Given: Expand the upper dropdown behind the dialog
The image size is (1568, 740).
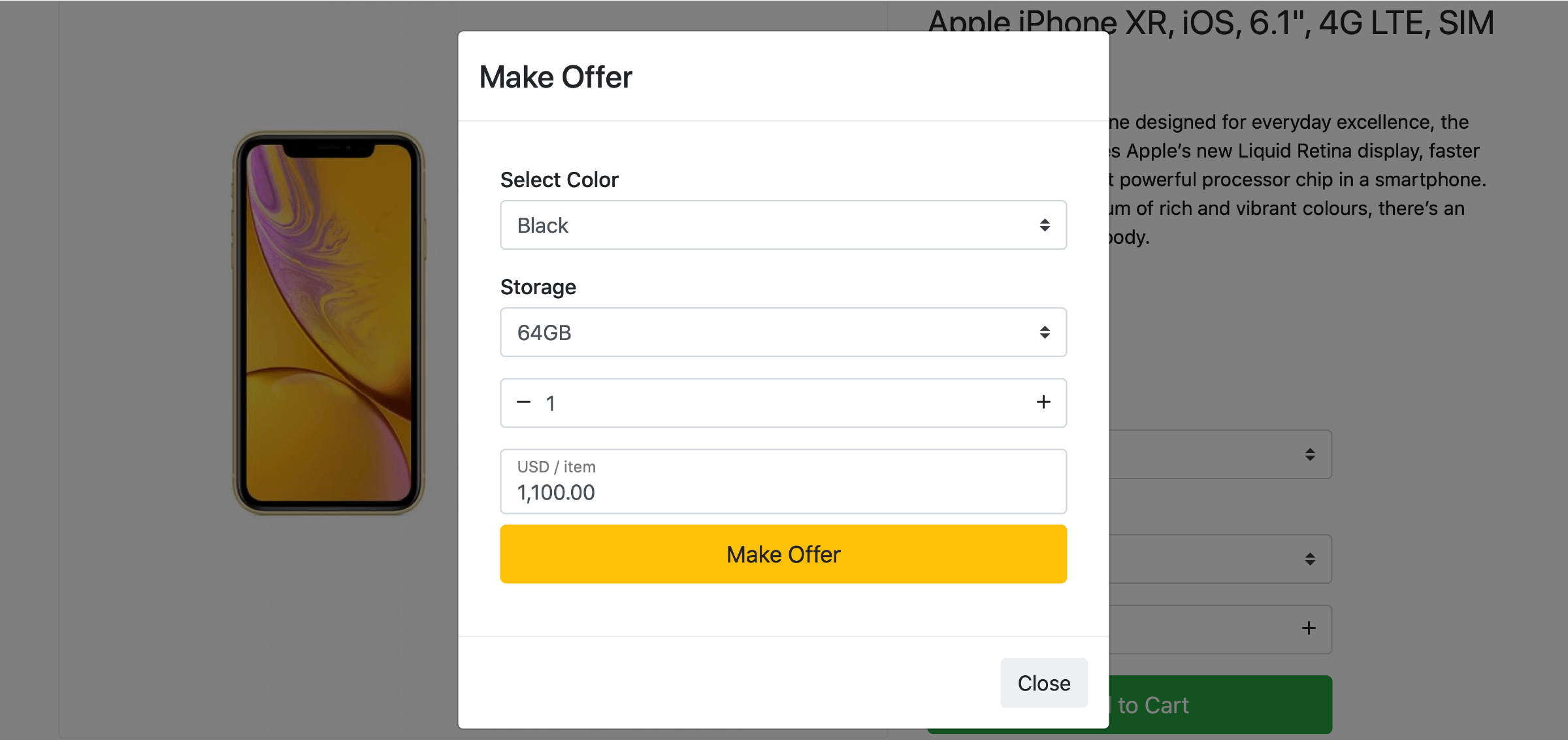Looking at the screenshot, I should [1220, 454].
